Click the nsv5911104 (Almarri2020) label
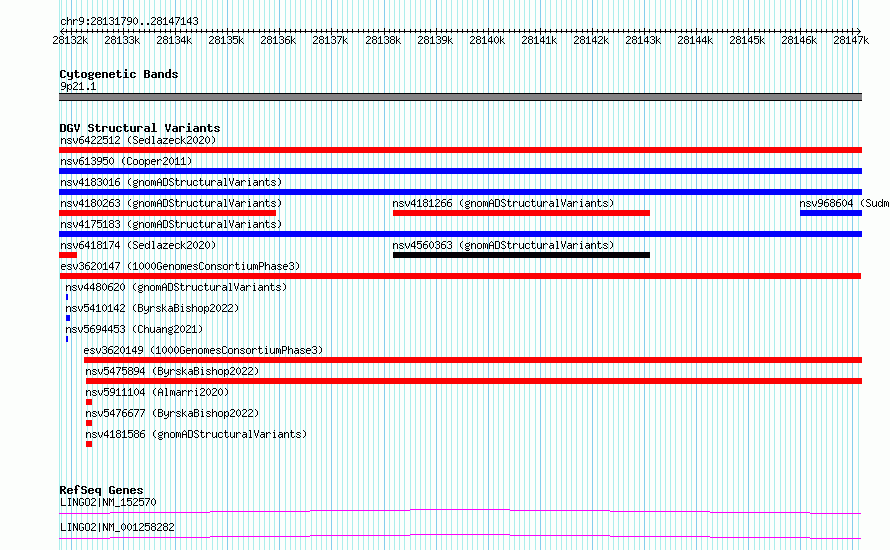Image resolution: width=890 pixels, height=550 pixels. tap(157, 392)
